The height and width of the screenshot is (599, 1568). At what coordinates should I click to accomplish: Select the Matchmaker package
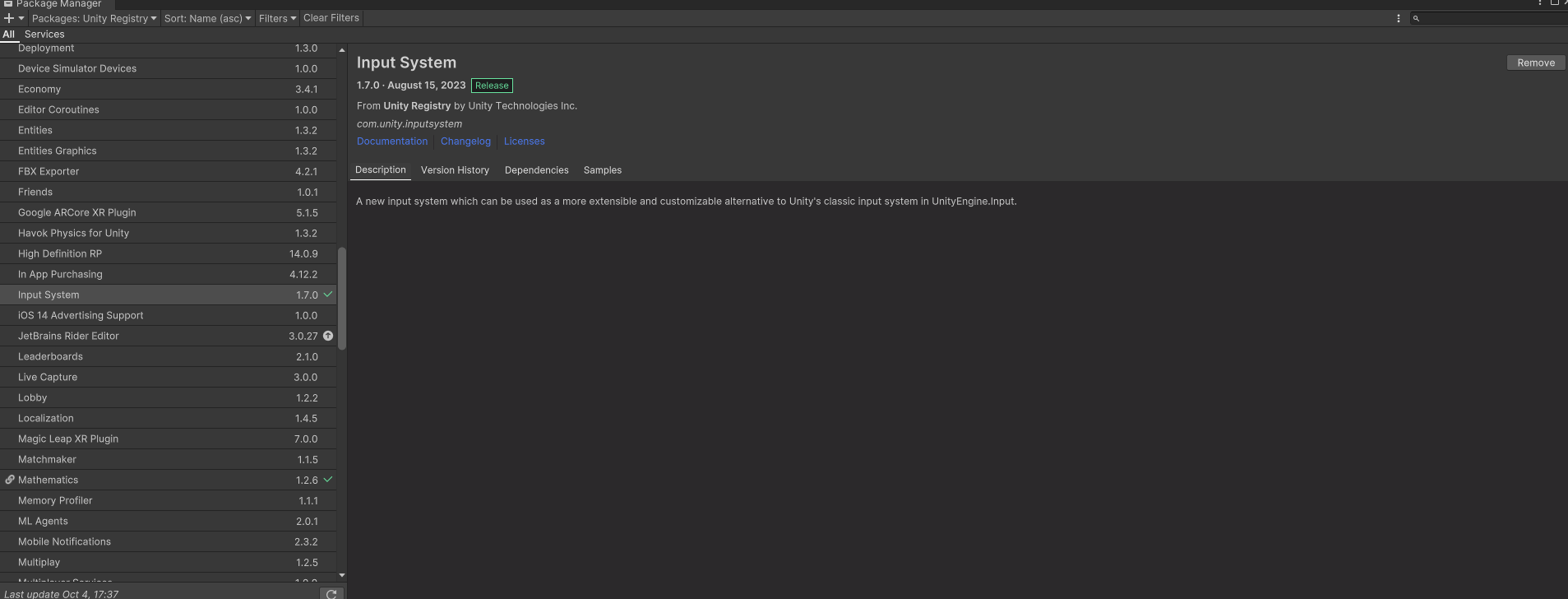point(168,459)
